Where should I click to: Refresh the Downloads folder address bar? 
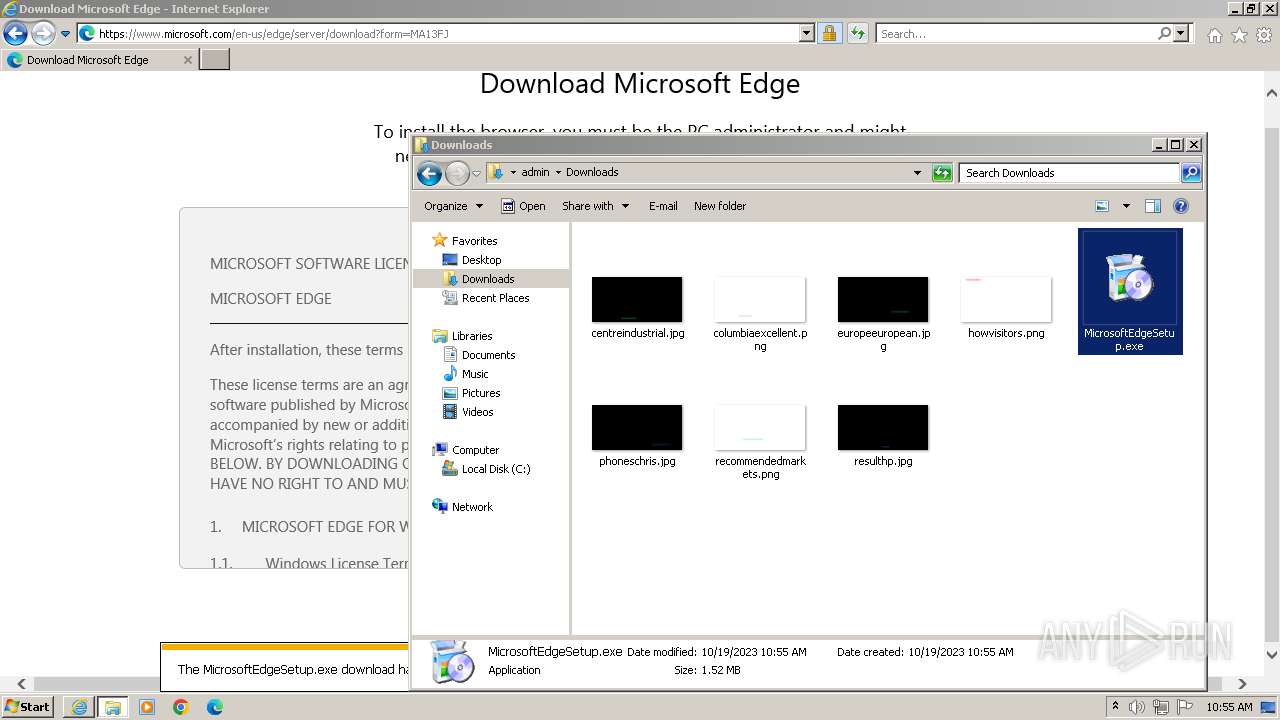pyautogui.click(x=942, y=173)
